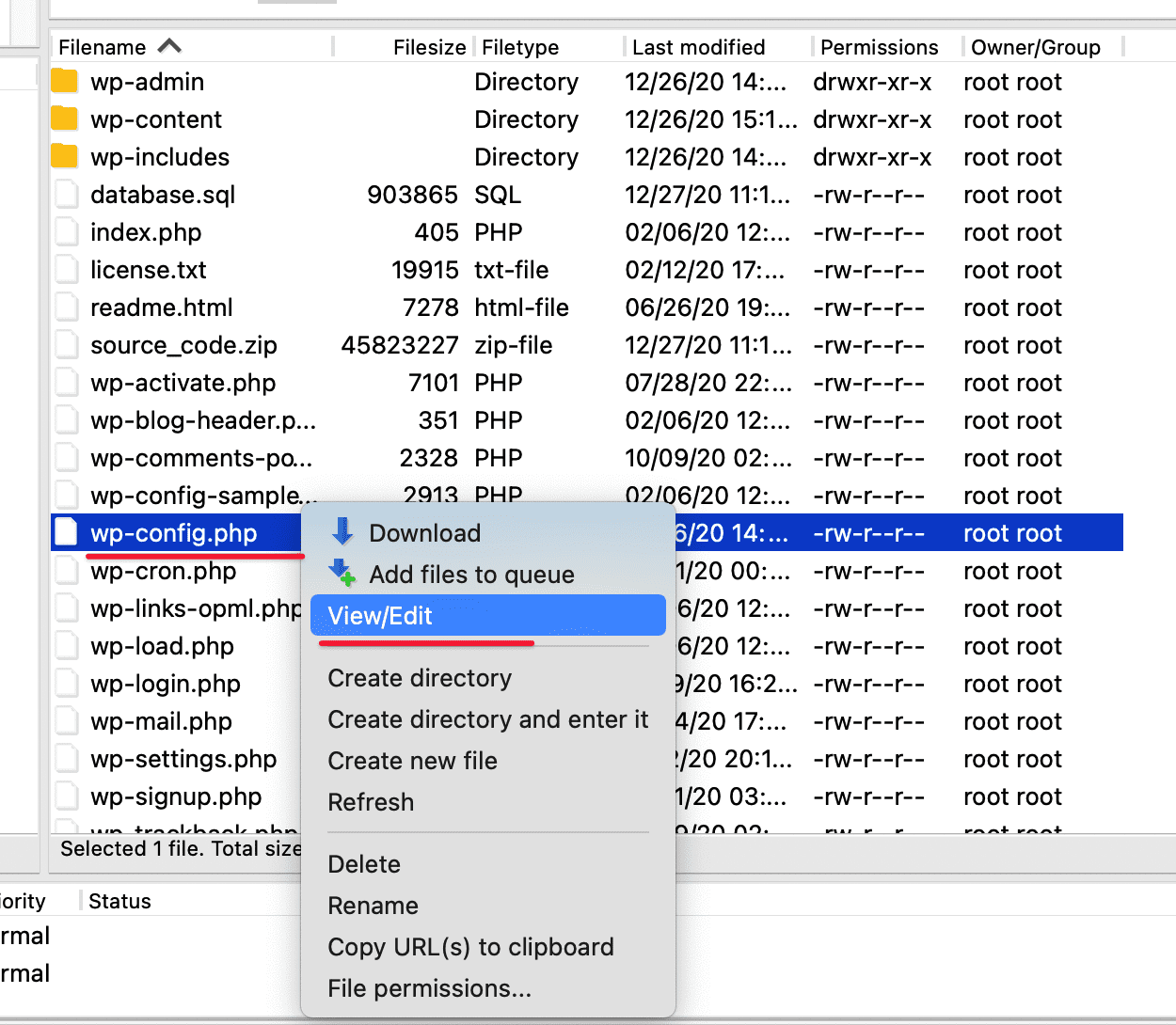
Task: Sort list by Filesize column
Action: (429, 47)
